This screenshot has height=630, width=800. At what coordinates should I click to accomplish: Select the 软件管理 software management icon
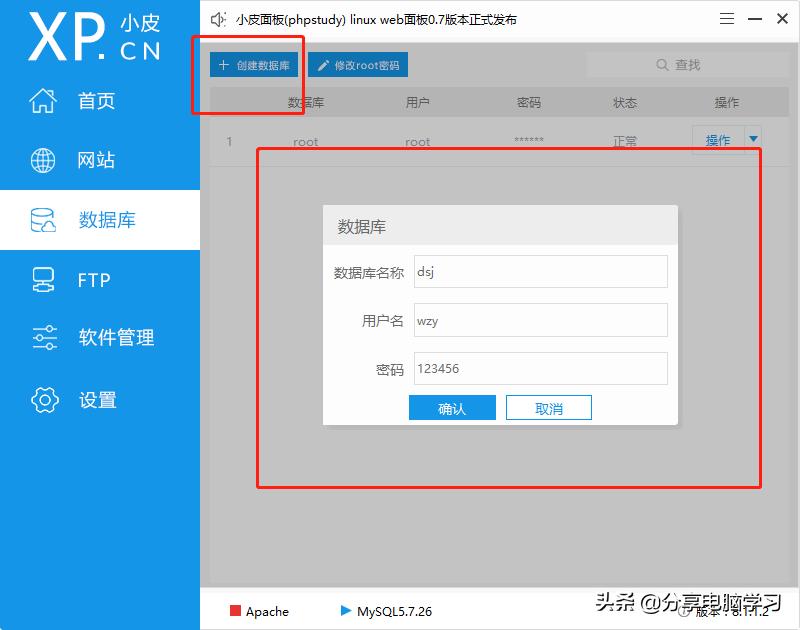click(x=44, y=338)
